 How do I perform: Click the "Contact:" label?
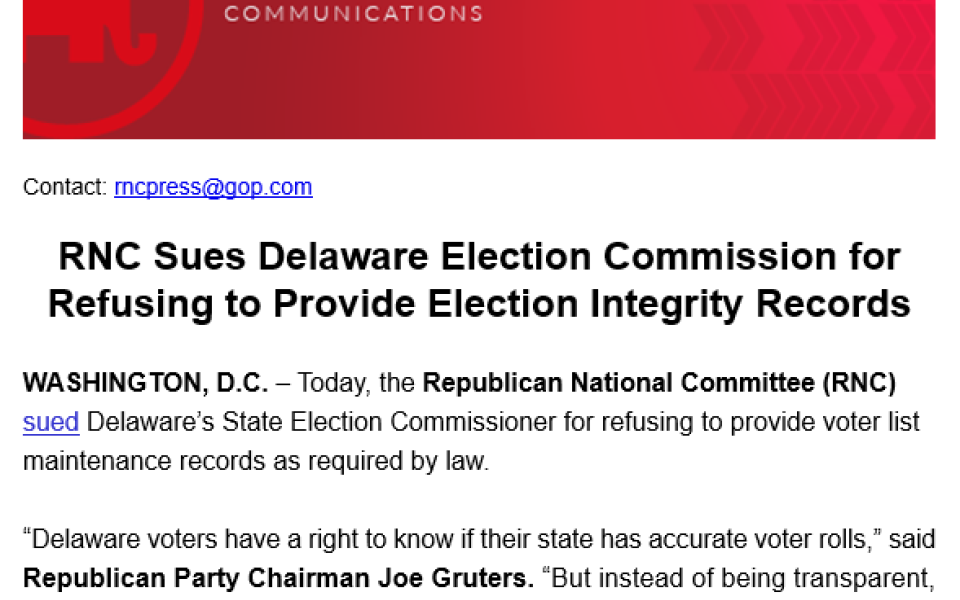65,187
